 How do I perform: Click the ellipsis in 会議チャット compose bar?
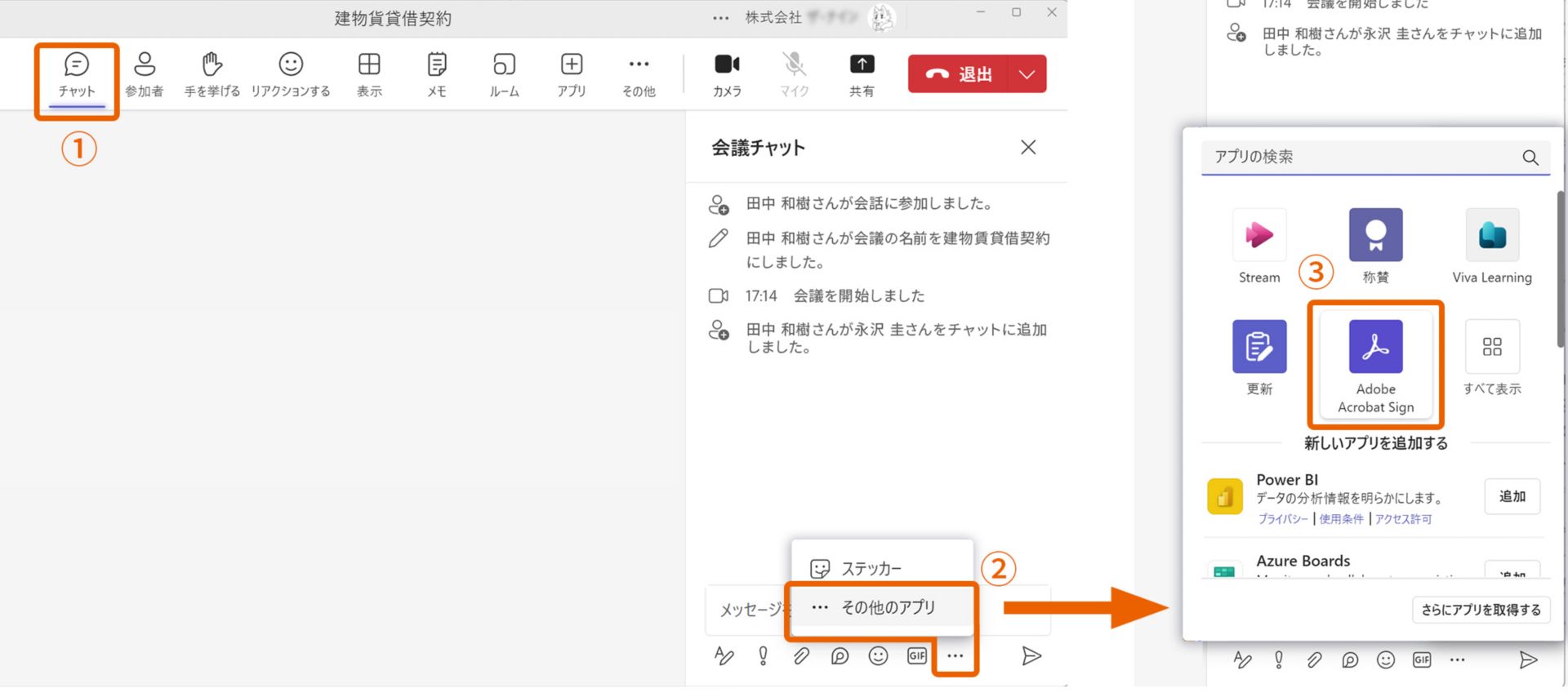pyautogui.click(x=955, y=655)
